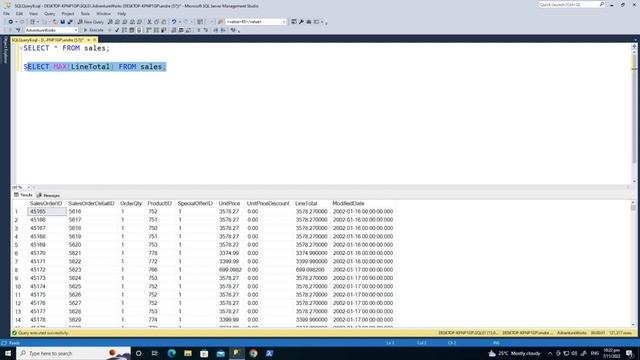Click the Cut scissors icon
This screenshot has width=640, height=360.
[149, 22]
